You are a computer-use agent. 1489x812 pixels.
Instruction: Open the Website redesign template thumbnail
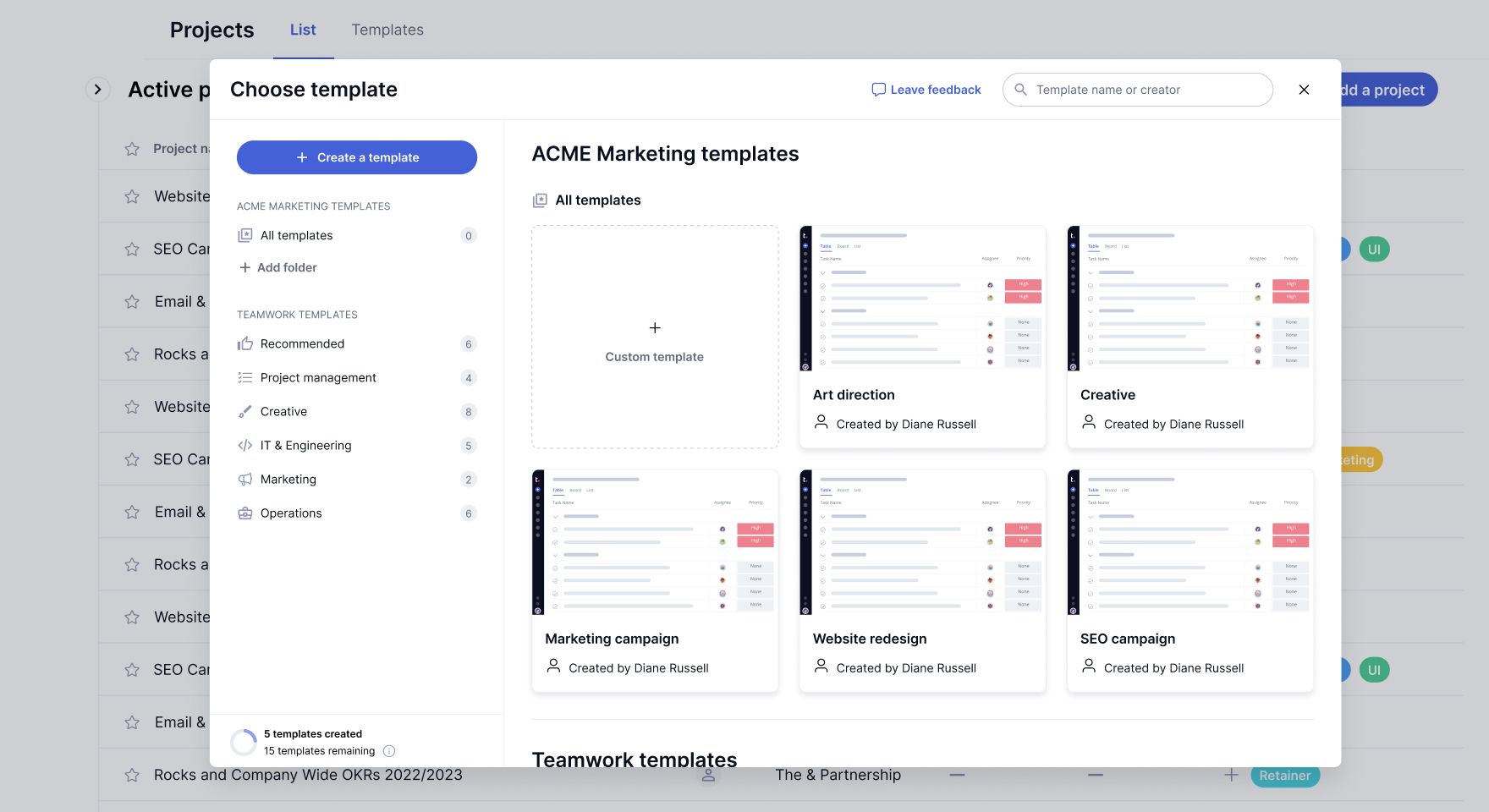(923, 542)
